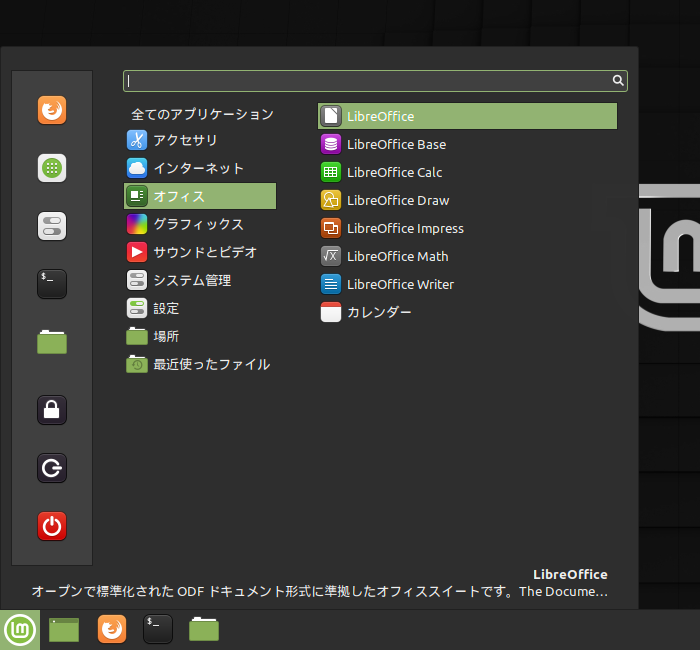The image size is (700, 650).
Task: Click into the menu search field
Action: [375, 81]
